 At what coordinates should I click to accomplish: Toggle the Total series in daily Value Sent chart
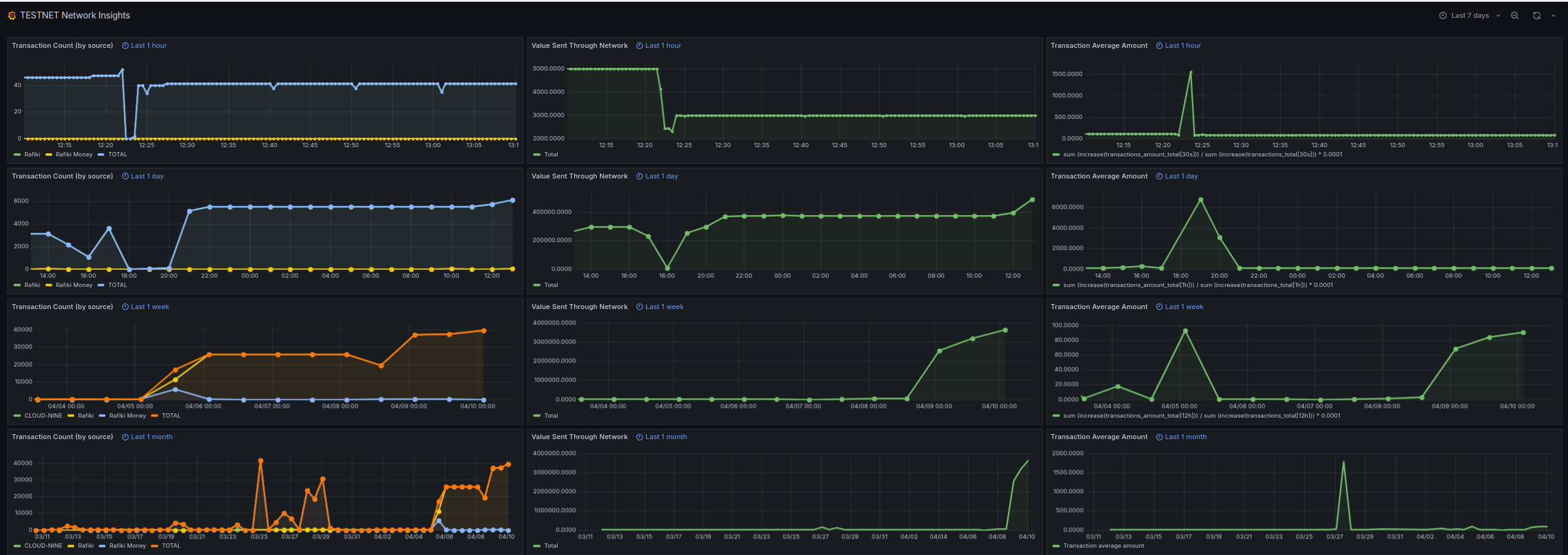[551, 285]
